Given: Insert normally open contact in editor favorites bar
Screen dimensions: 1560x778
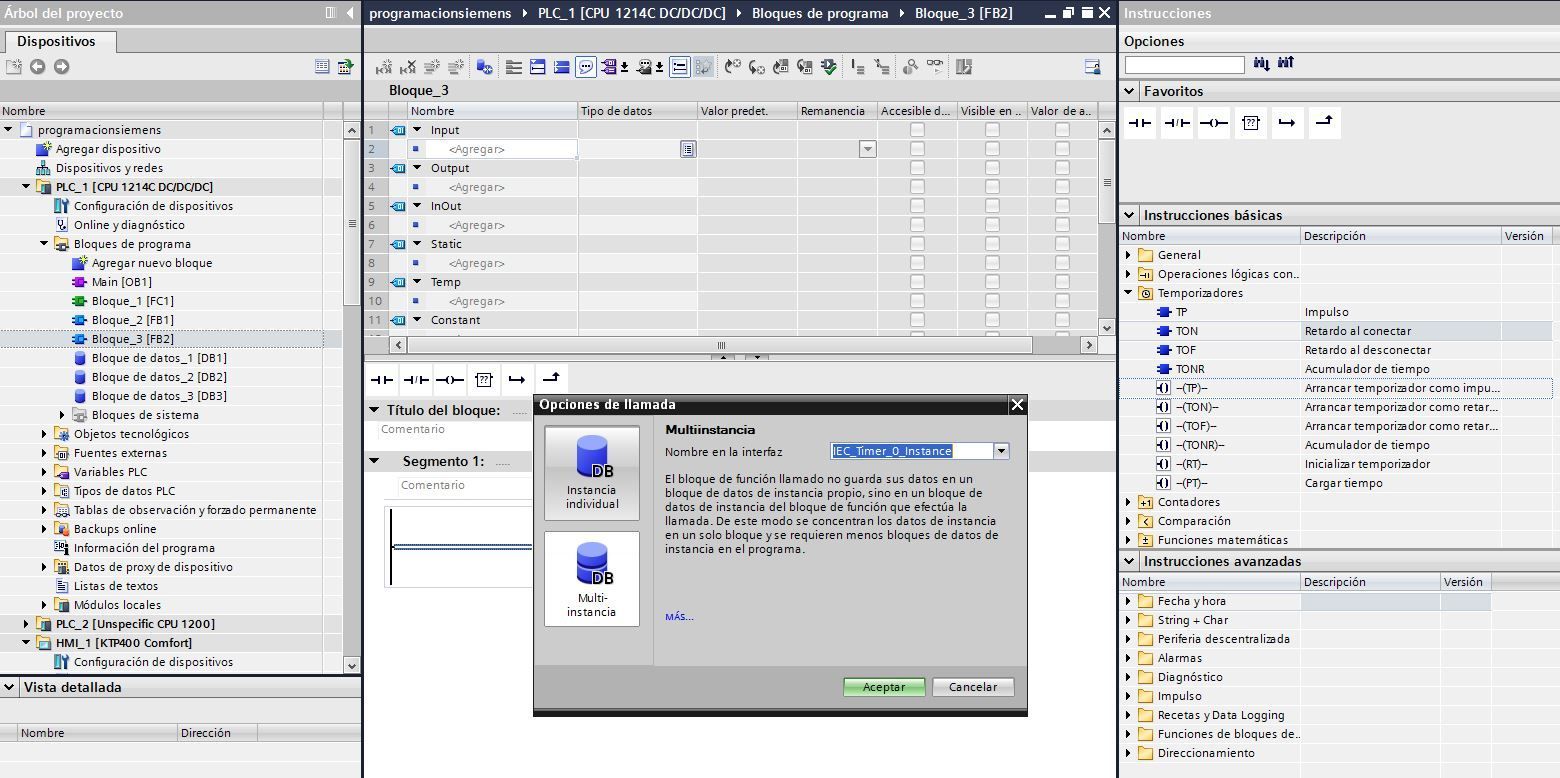Looking at the screenshot, I should point(382,380).
